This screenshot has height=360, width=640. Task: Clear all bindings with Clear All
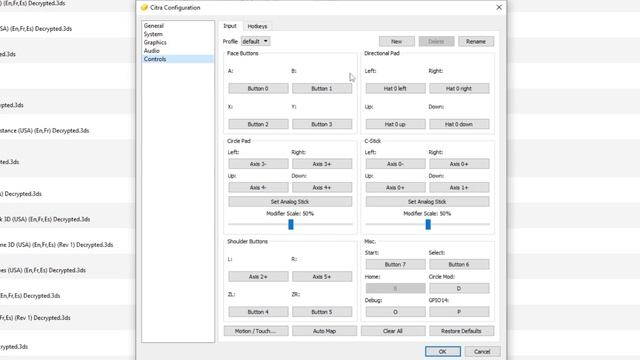pos(393,331)
